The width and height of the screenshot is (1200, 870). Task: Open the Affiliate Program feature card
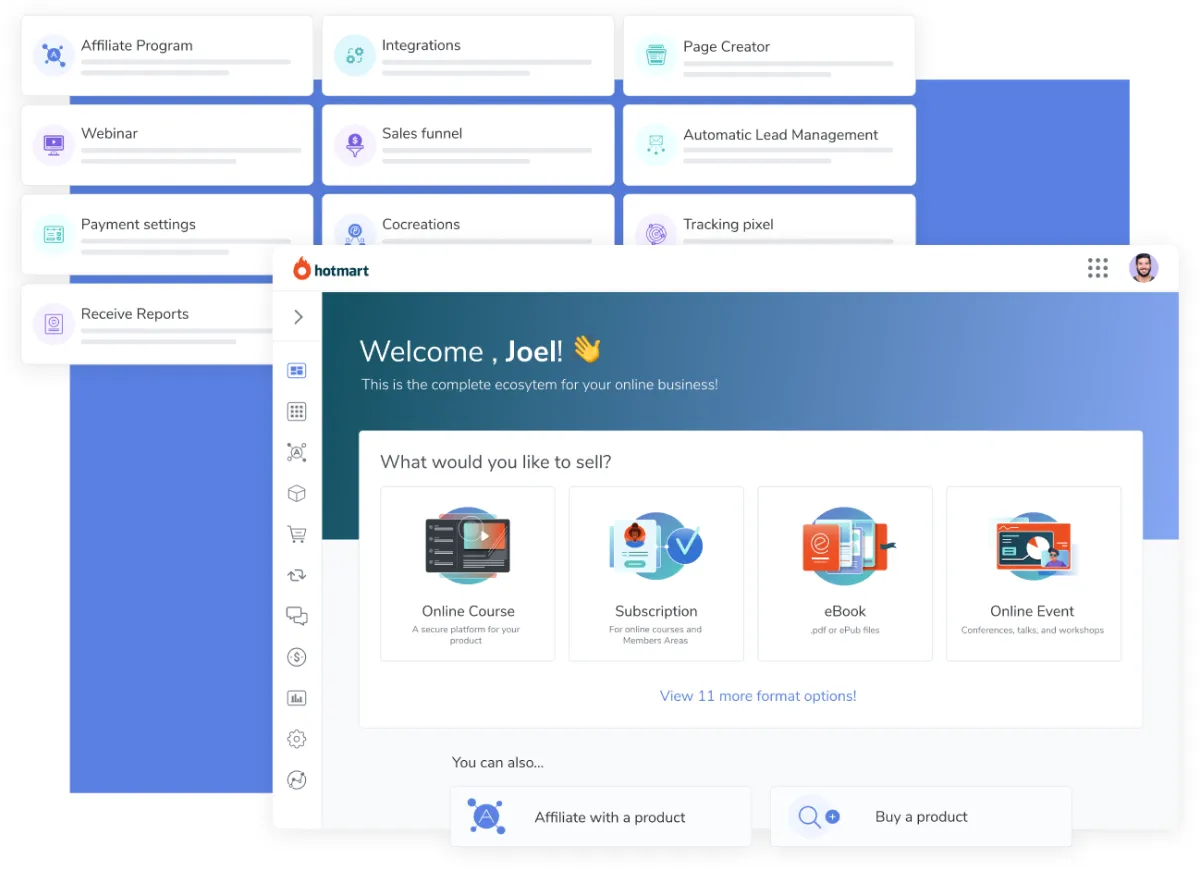[166, 55]
